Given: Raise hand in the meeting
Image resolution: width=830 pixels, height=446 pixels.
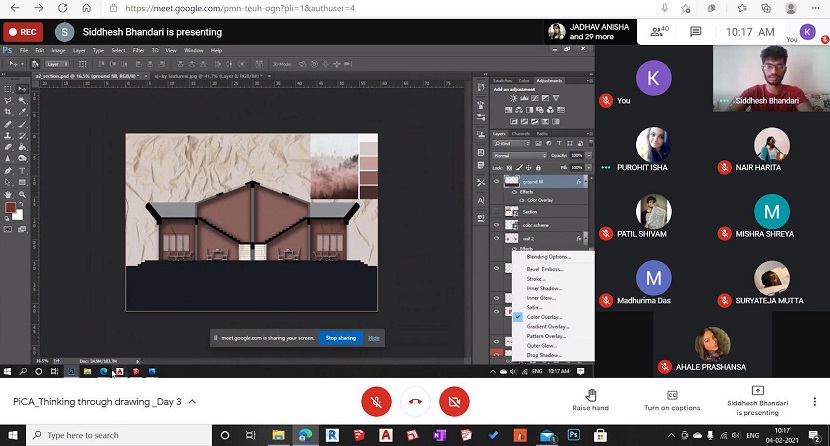Looking at the screenshot, I should [x=590, y=400].
